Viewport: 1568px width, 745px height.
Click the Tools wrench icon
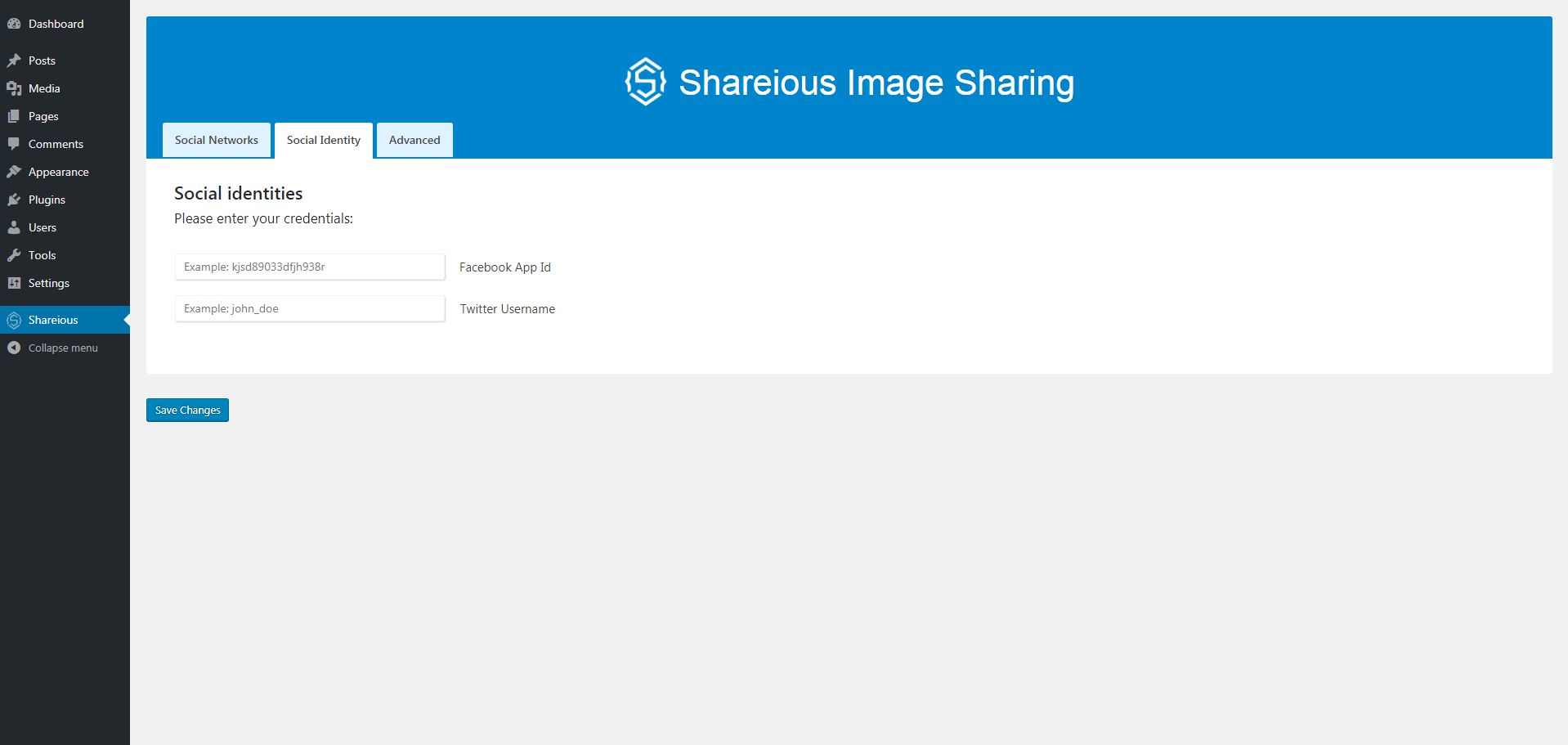point(14,255)
